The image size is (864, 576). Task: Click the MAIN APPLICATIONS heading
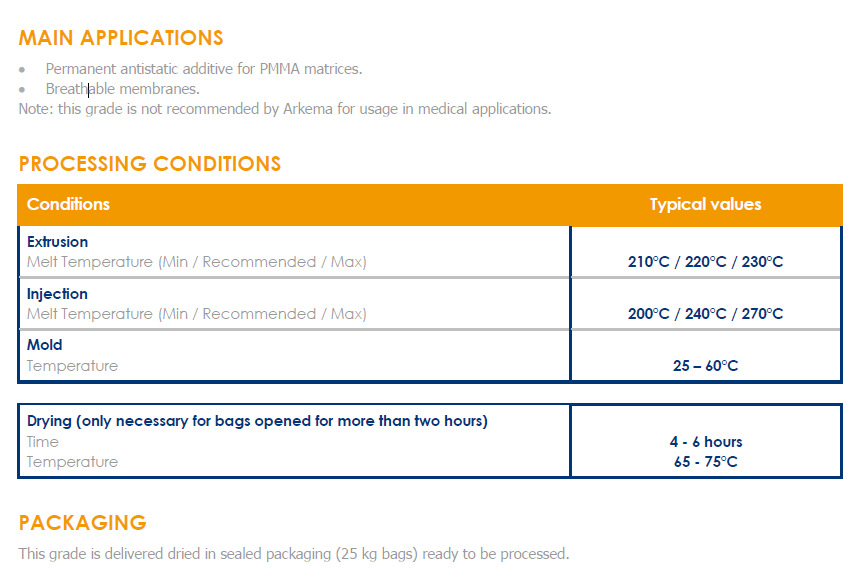click(x=121, y=38)
